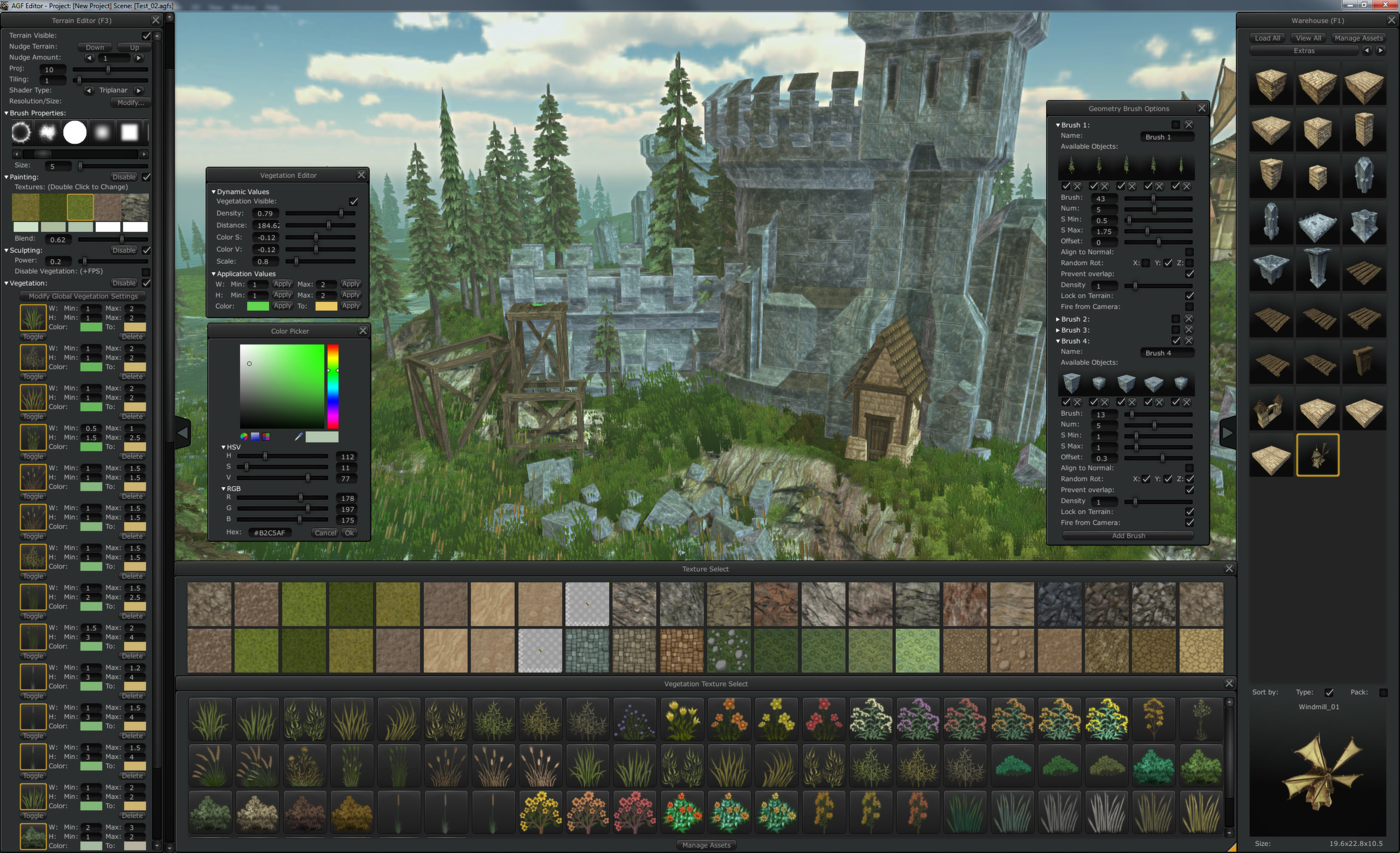Image resolution: width=1400 pixels, height=853 pixels.
Task: Click the right arrow beside the Extras pack
Action: 1382,50
